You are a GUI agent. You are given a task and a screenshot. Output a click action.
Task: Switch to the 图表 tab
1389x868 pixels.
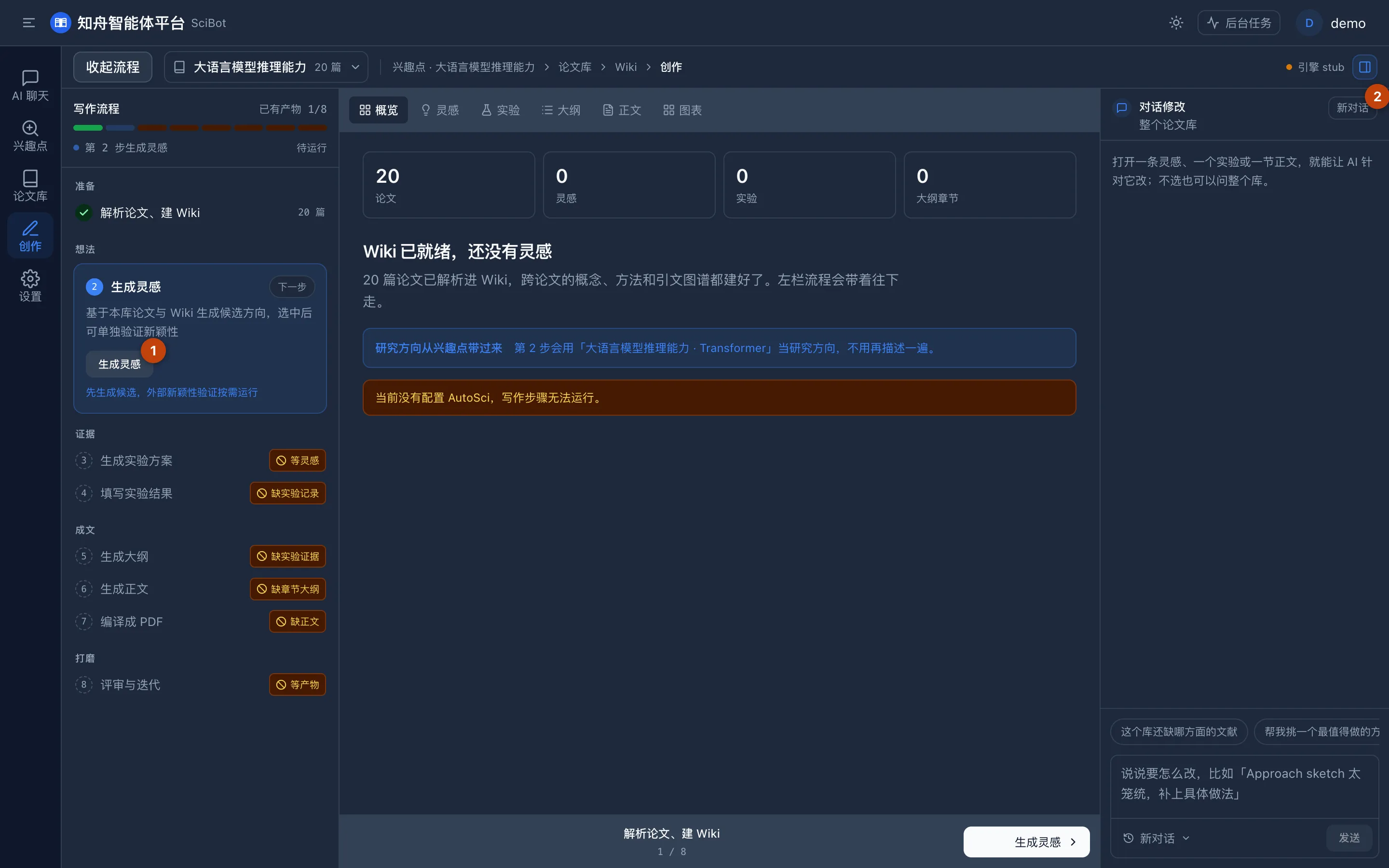[682, 110]
